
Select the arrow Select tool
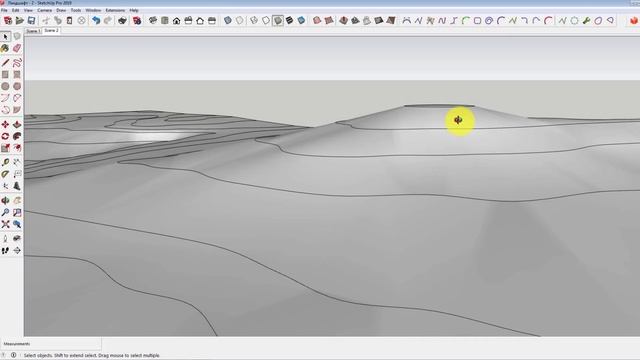5,37
